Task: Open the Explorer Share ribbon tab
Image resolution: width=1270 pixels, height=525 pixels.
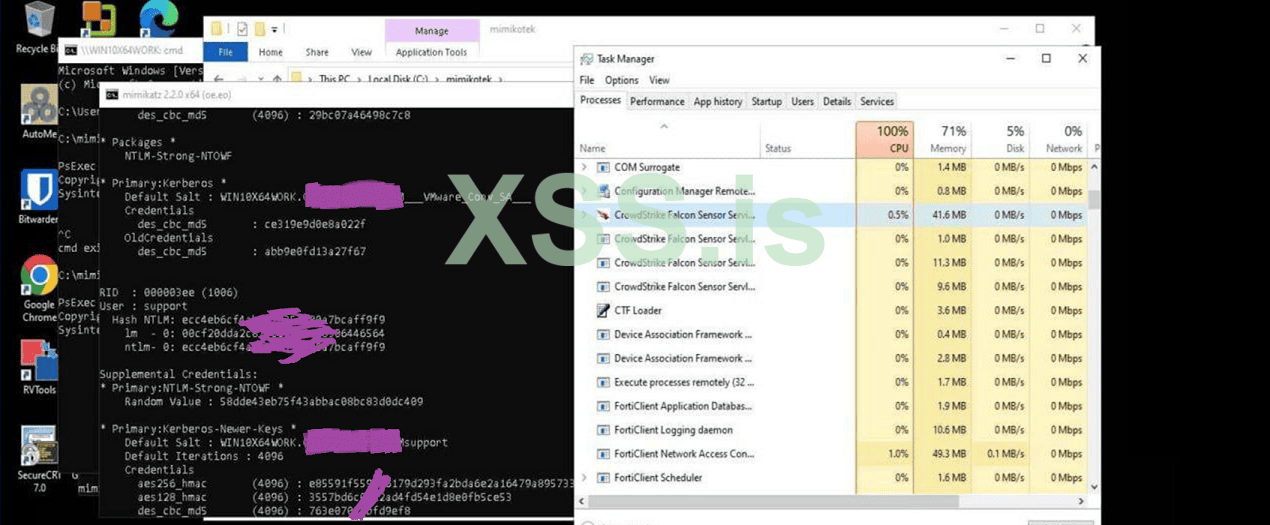Action: 317,52
